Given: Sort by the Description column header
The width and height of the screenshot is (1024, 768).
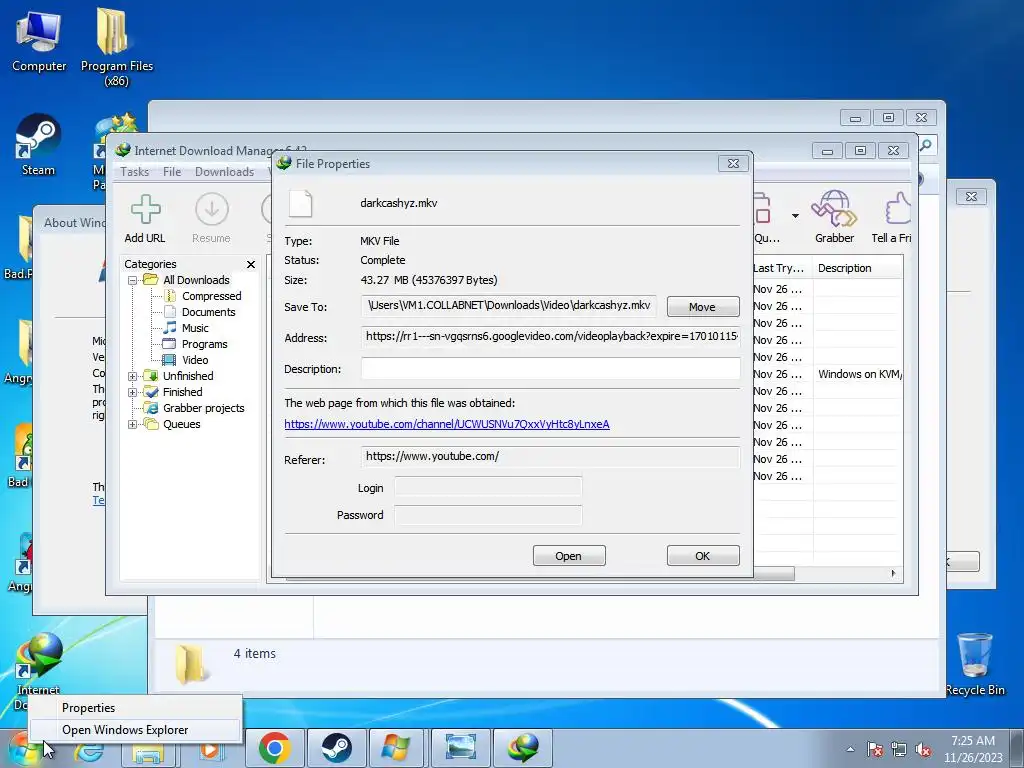Looking at the screenshot, I should [858, 268].
